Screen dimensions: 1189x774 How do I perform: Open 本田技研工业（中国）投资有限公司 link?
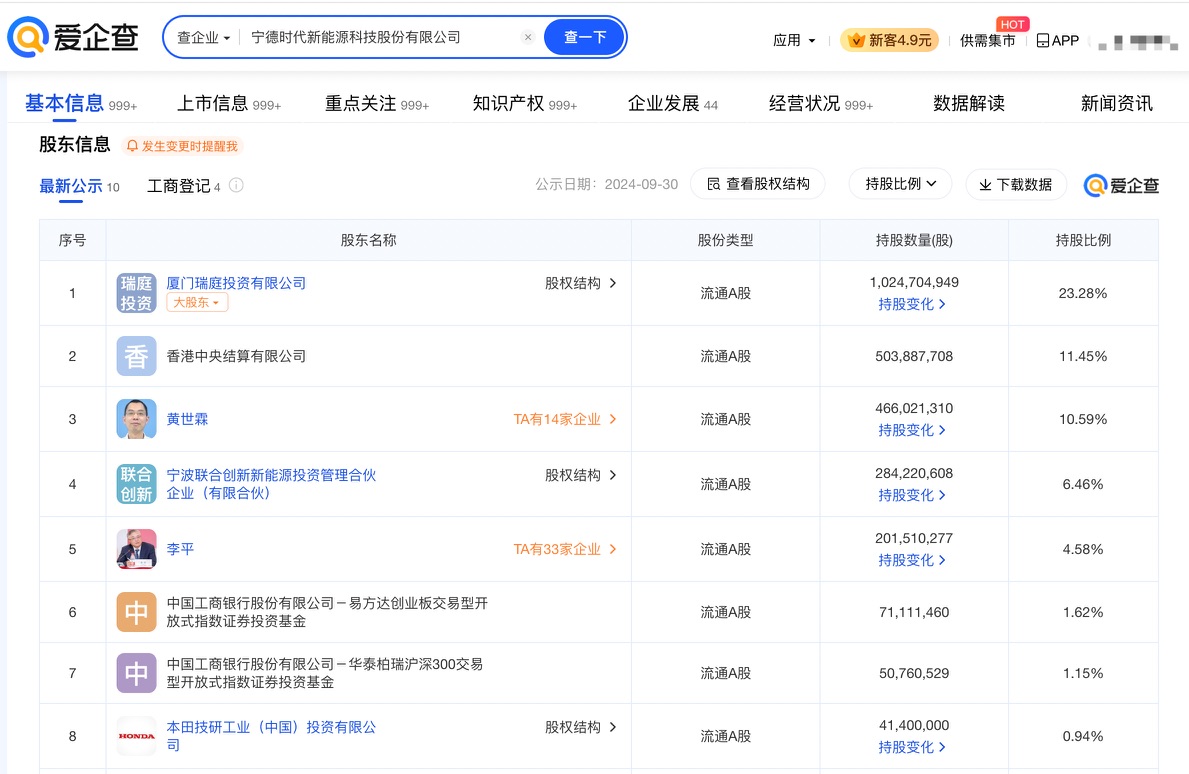click(271, 736)
